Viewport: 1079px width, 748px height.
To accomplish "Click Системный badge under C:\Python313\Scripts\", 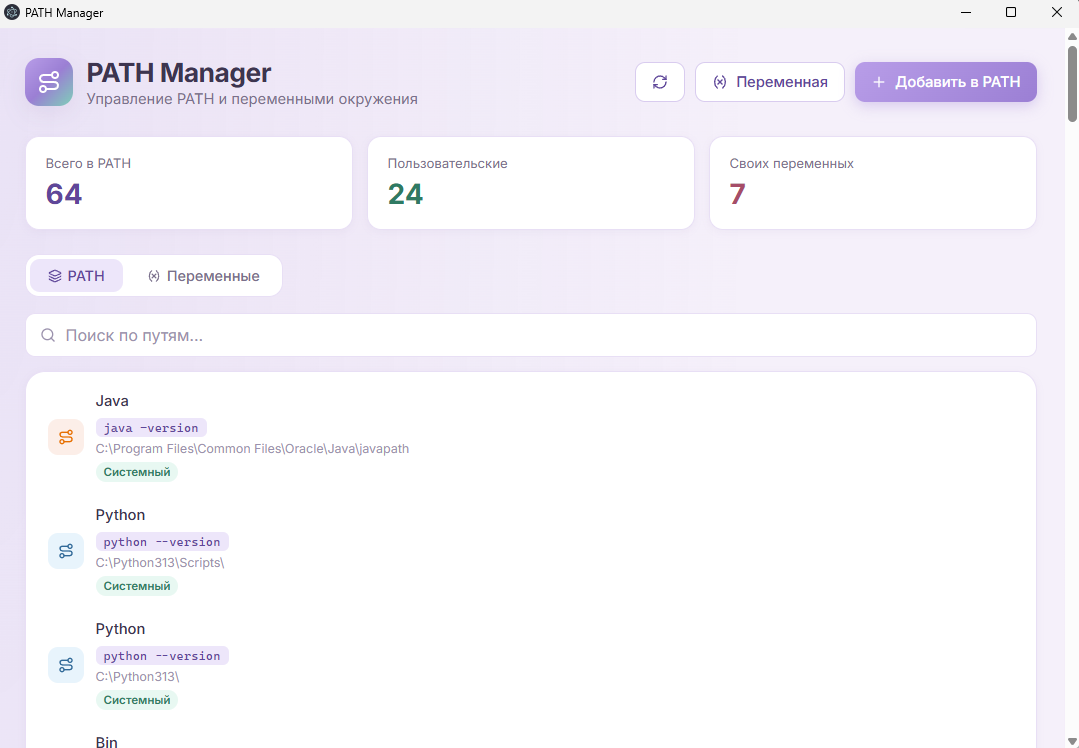I will point(137,586).
